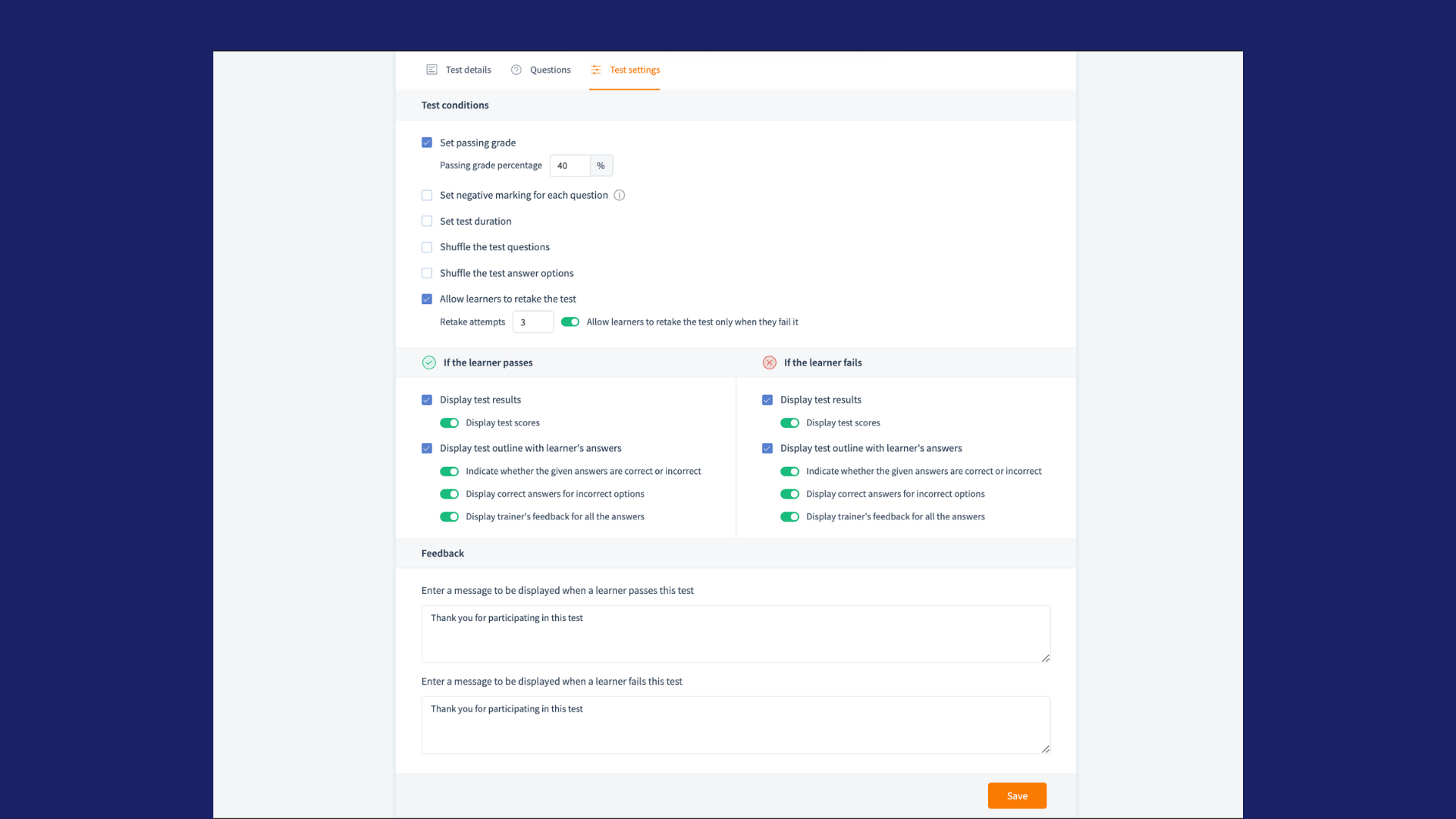1456x819 pixels.
Task: Click the learner passes message prompt text
Action: pyautogui.click(x=557, y=591)
